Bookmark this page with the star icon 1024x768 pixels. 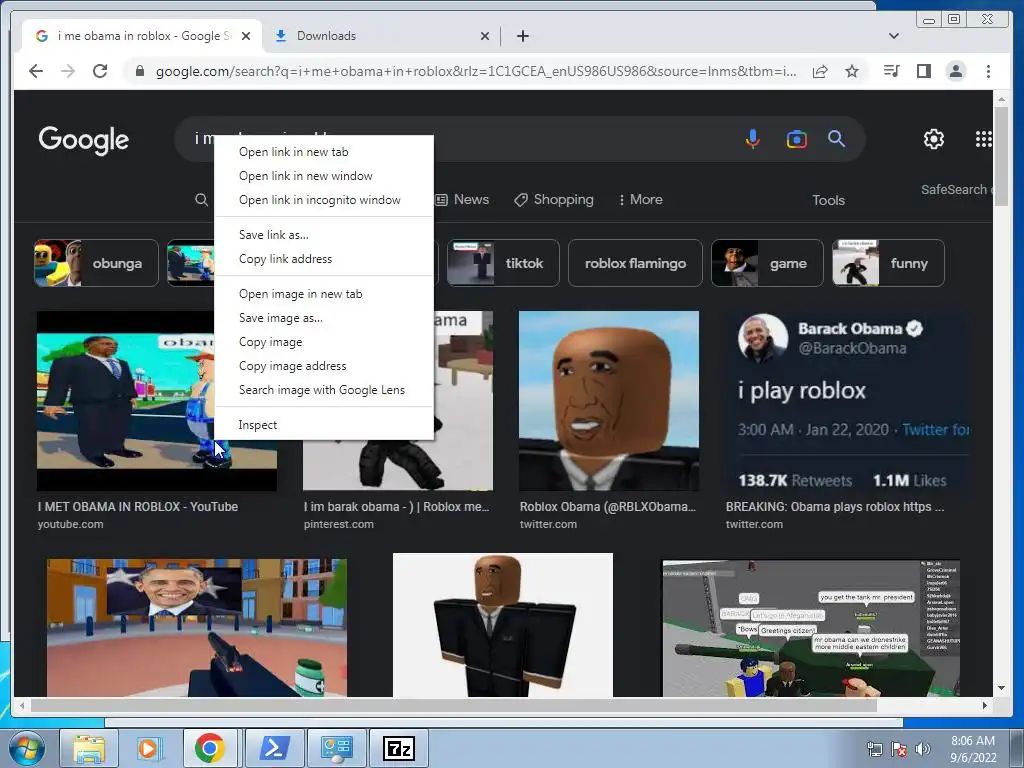click(852, 71)
